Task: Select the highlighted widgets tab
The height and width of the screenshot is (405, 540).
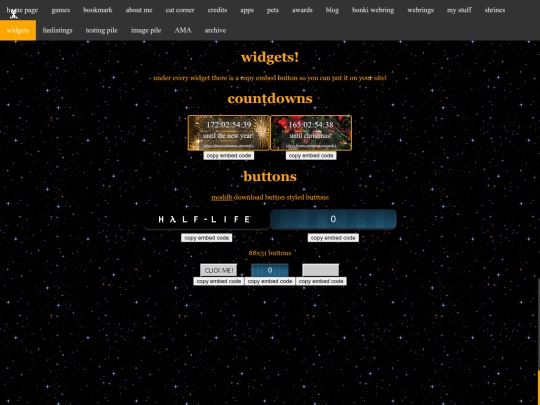Action: 18,30
